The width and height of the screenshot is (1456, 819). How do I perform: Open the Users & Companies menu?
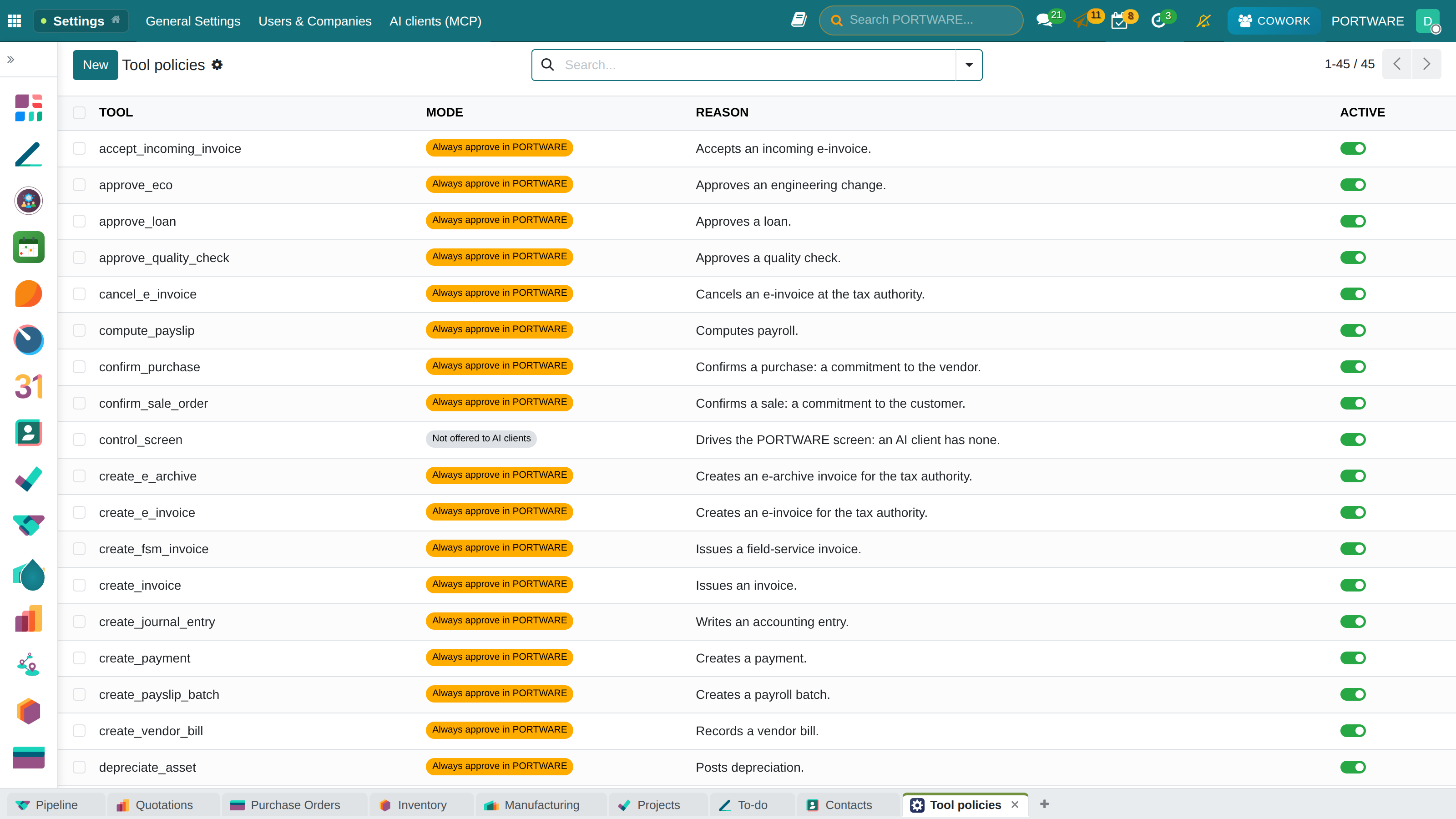(x=315, y=21)
